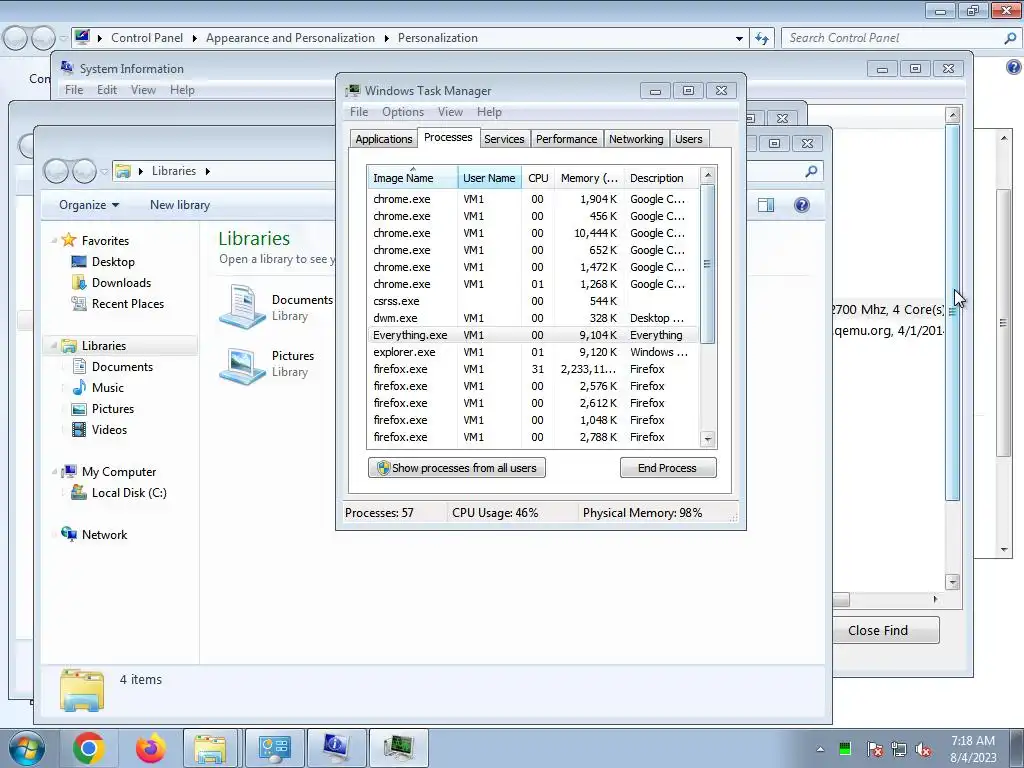Click End Process button
Screen dimensions: 1024x768
pyautogui.click(x=667, y=468)
